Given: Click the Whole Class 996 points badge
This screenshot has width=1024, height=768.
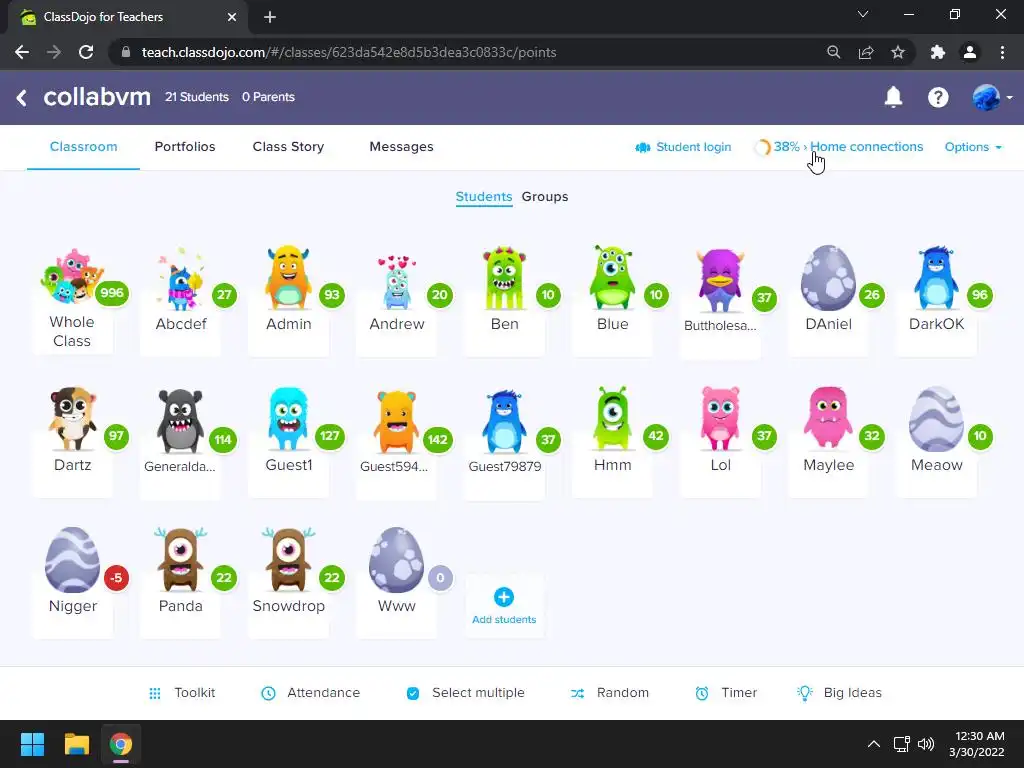Looking at the screenshot, I should pyautogui.click(x=112, y=293).
